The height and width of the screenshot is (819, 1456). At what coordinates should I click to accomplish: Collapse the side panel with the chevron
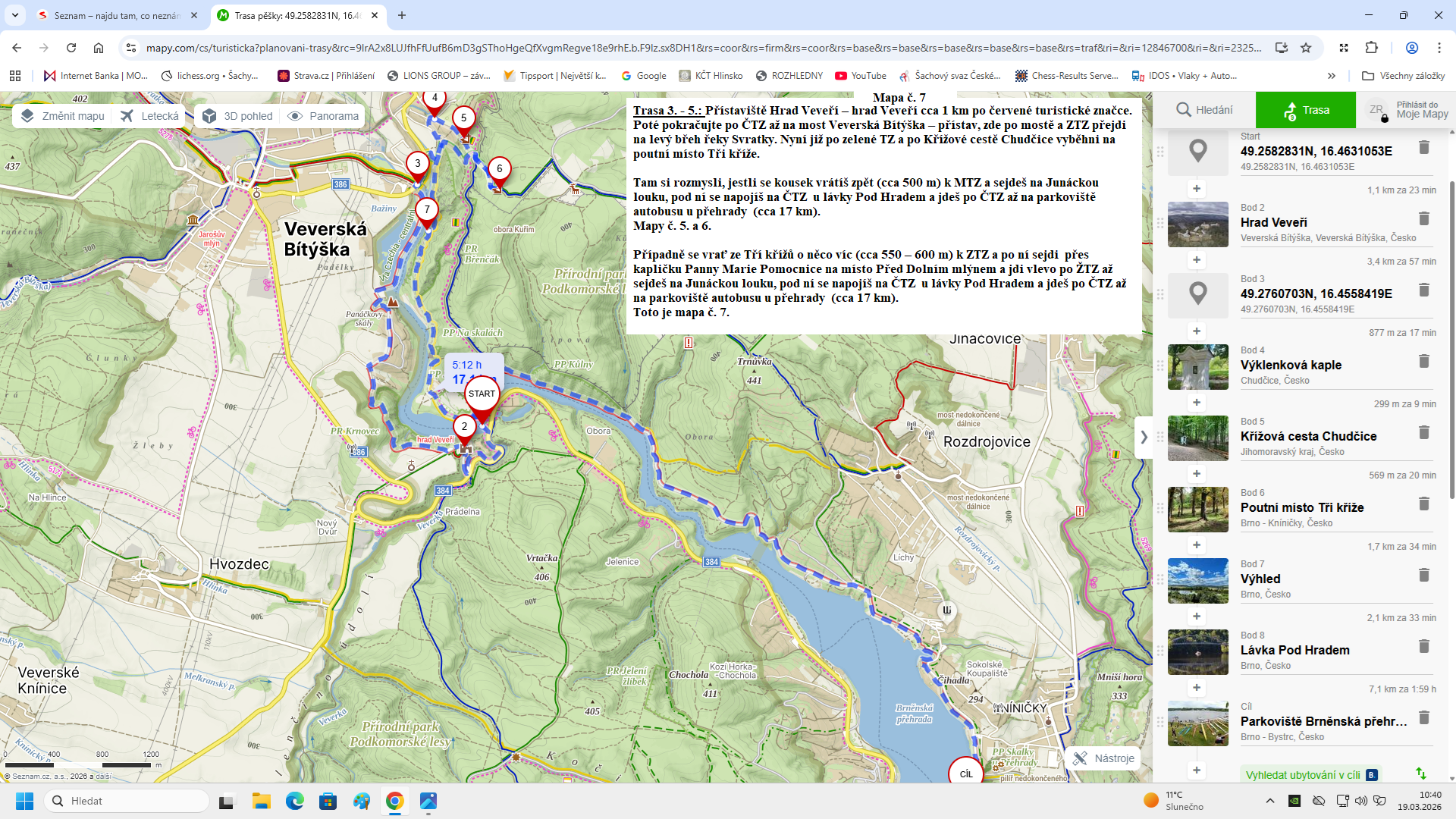[x=1144, y=438]
